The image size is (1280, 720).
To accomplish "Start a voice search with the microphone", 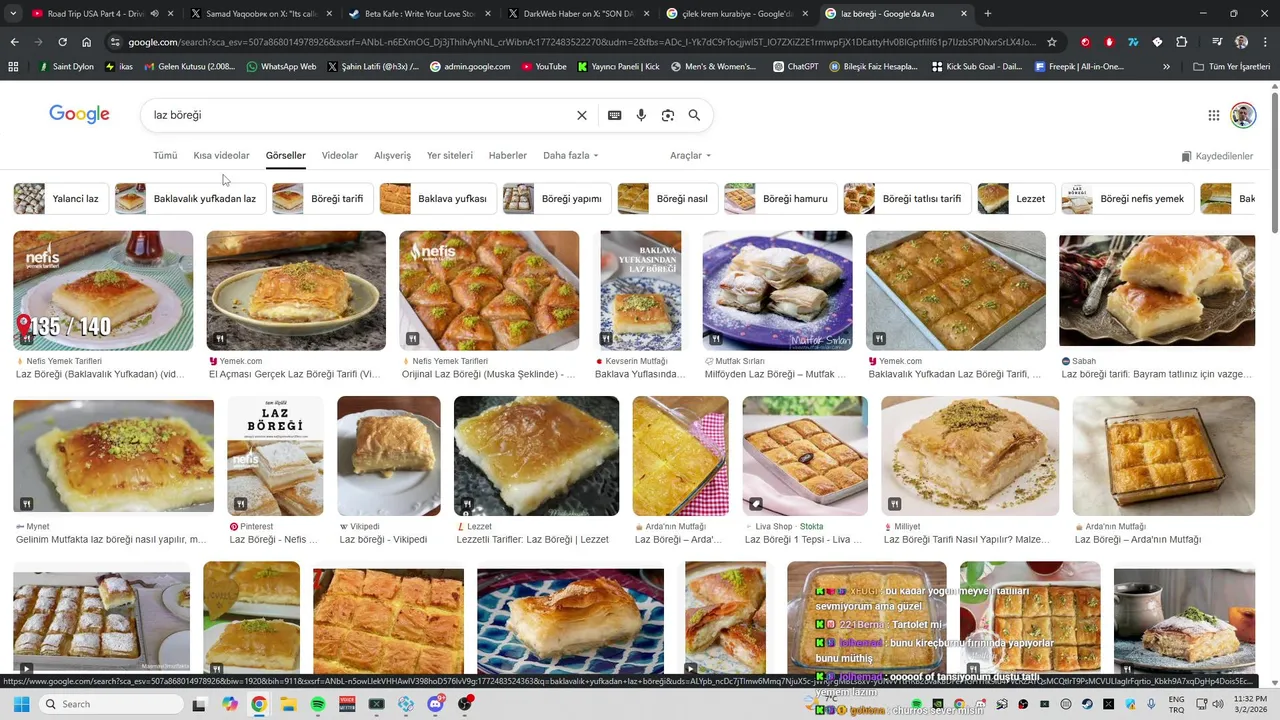I will tap(641, 115).
